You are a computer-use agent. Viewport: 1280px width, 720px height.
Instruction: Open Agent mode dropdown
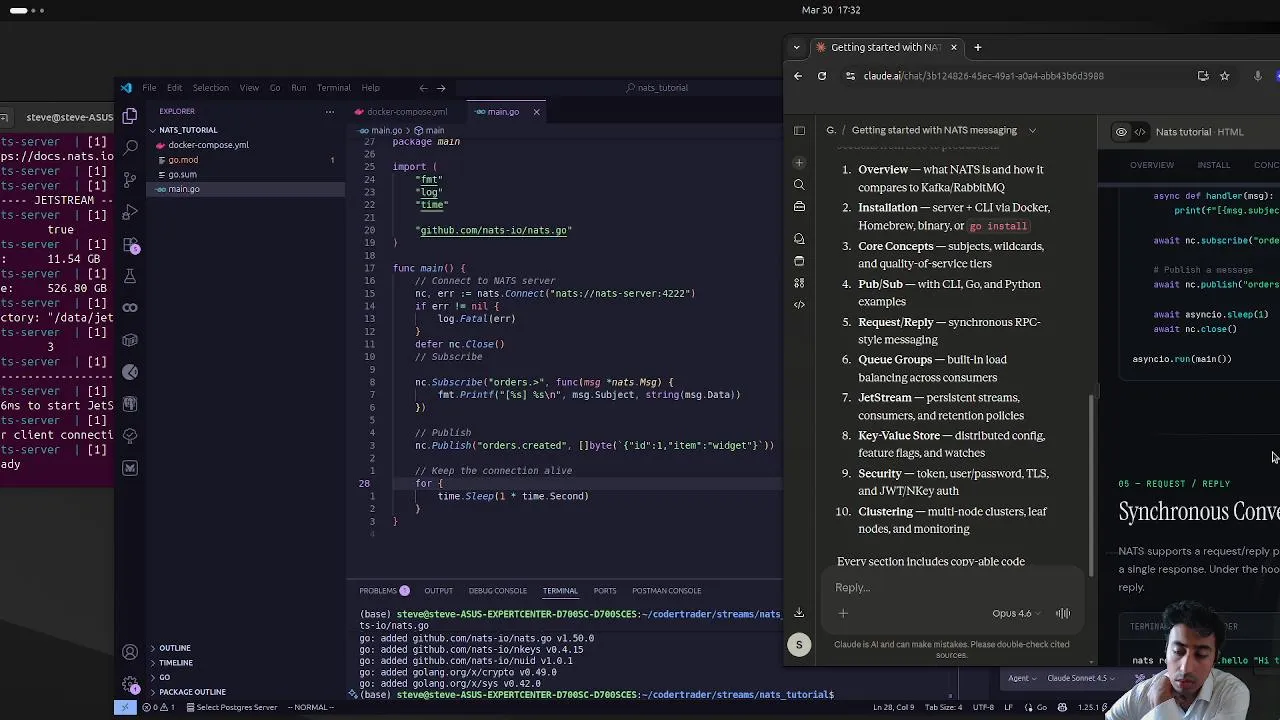(x=1022, y=678)
